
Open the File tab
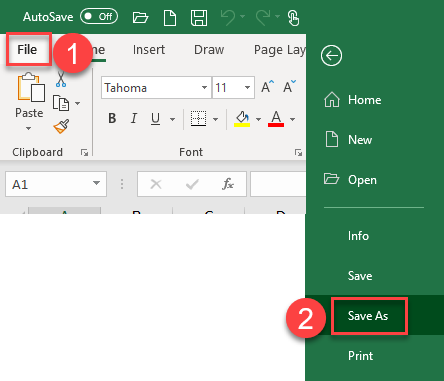point(27,50)
